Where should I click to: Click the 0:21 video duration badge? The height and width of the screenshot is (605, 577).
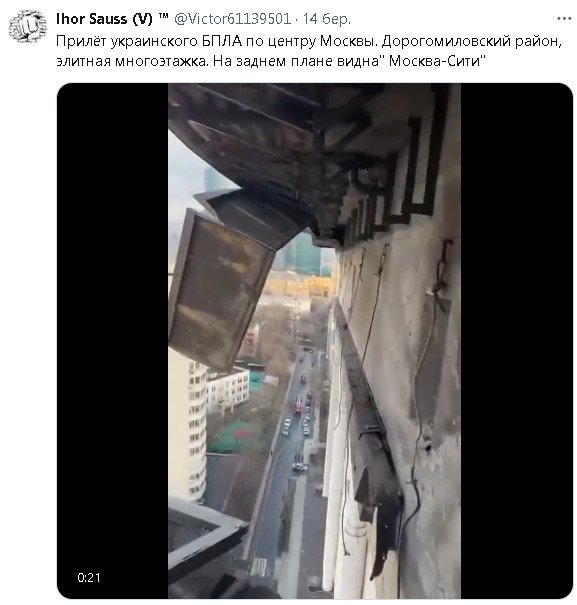89,577
